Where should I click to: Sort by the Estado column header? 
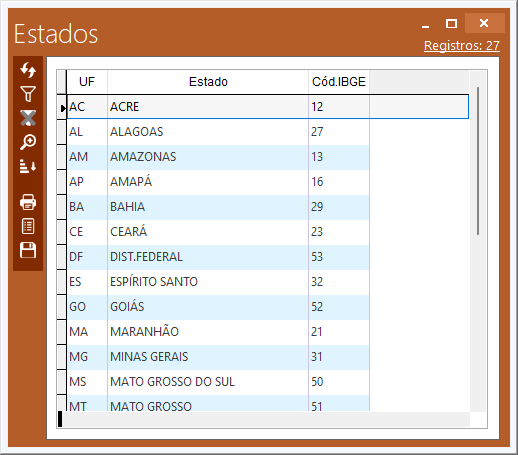(208, 82)
